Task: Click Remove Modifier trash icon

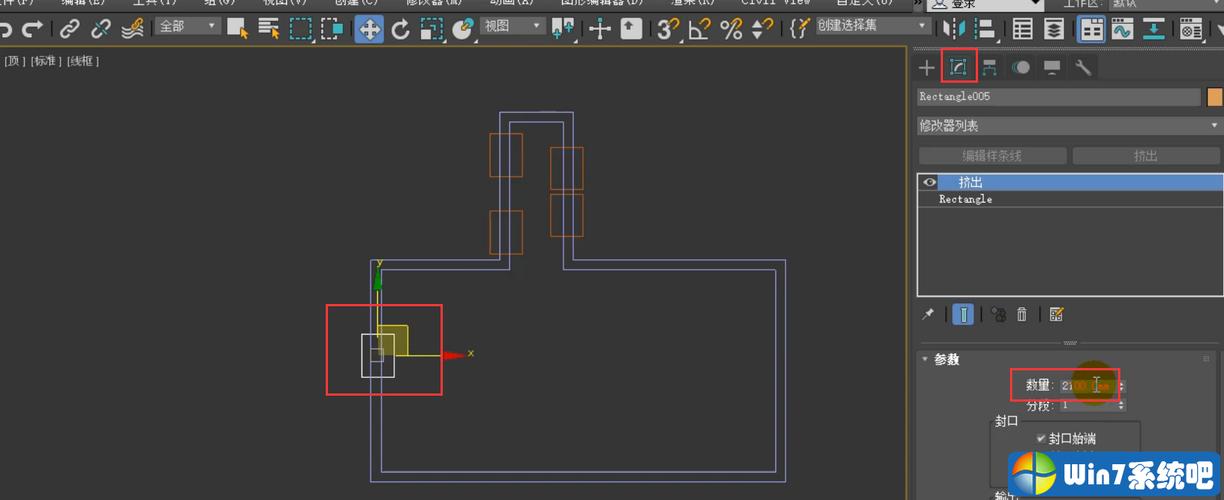Action: point(1022,314)
